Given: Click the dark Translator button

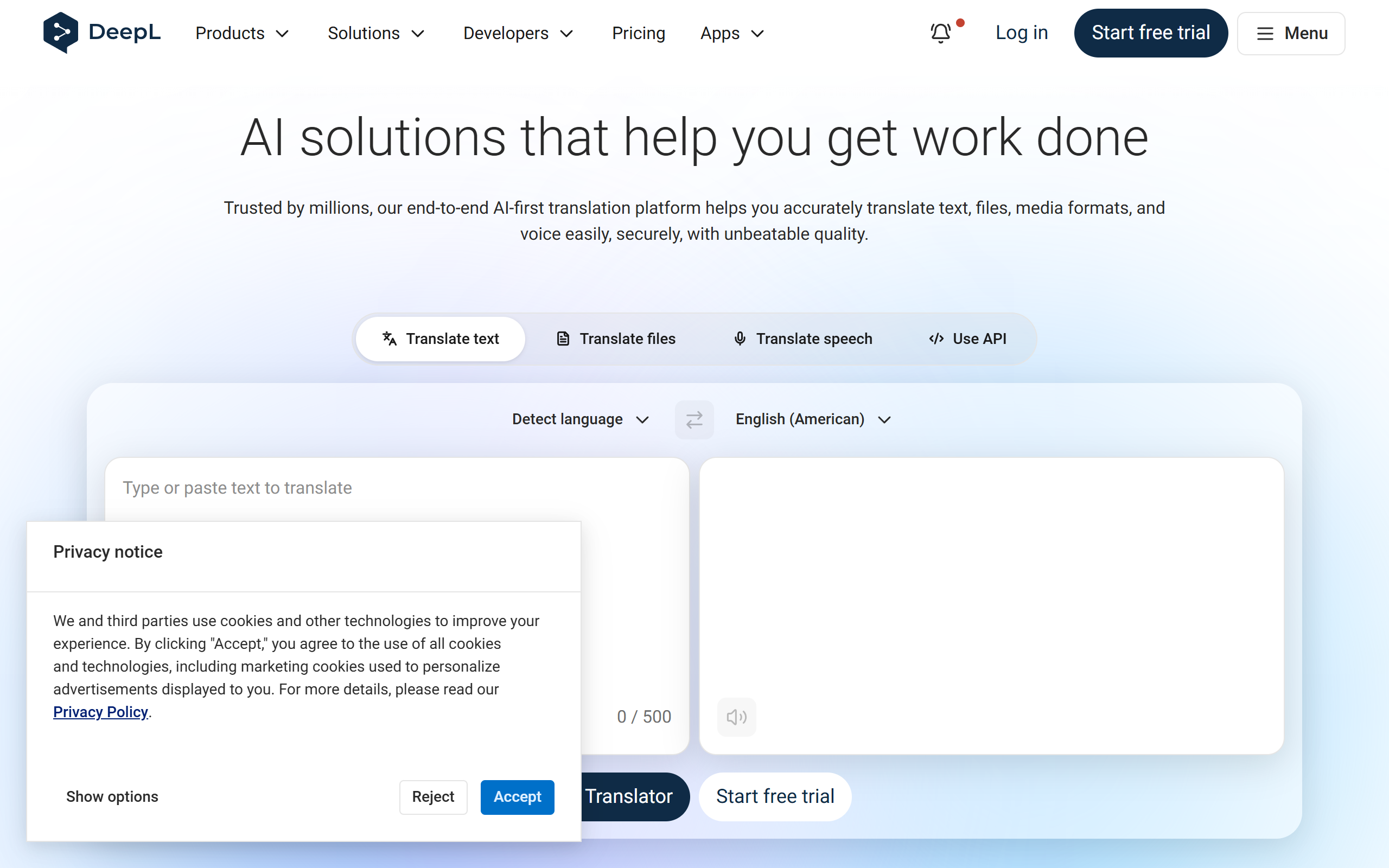Looking at the screenshot, I should coord(635,796).
